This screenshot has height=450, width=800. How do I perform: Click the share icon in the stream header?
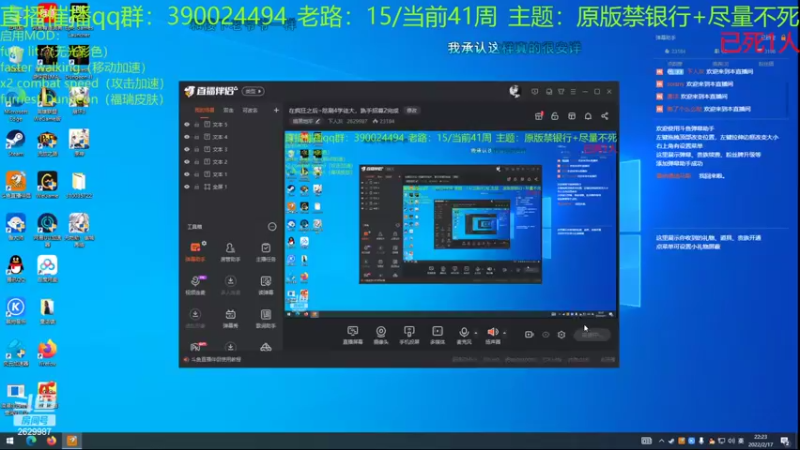click(605, 116)
